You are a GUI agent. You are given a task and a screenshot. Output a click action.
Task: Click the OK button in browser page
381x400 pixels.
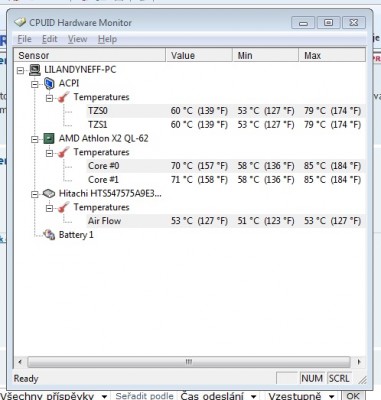tap(353, 396)
